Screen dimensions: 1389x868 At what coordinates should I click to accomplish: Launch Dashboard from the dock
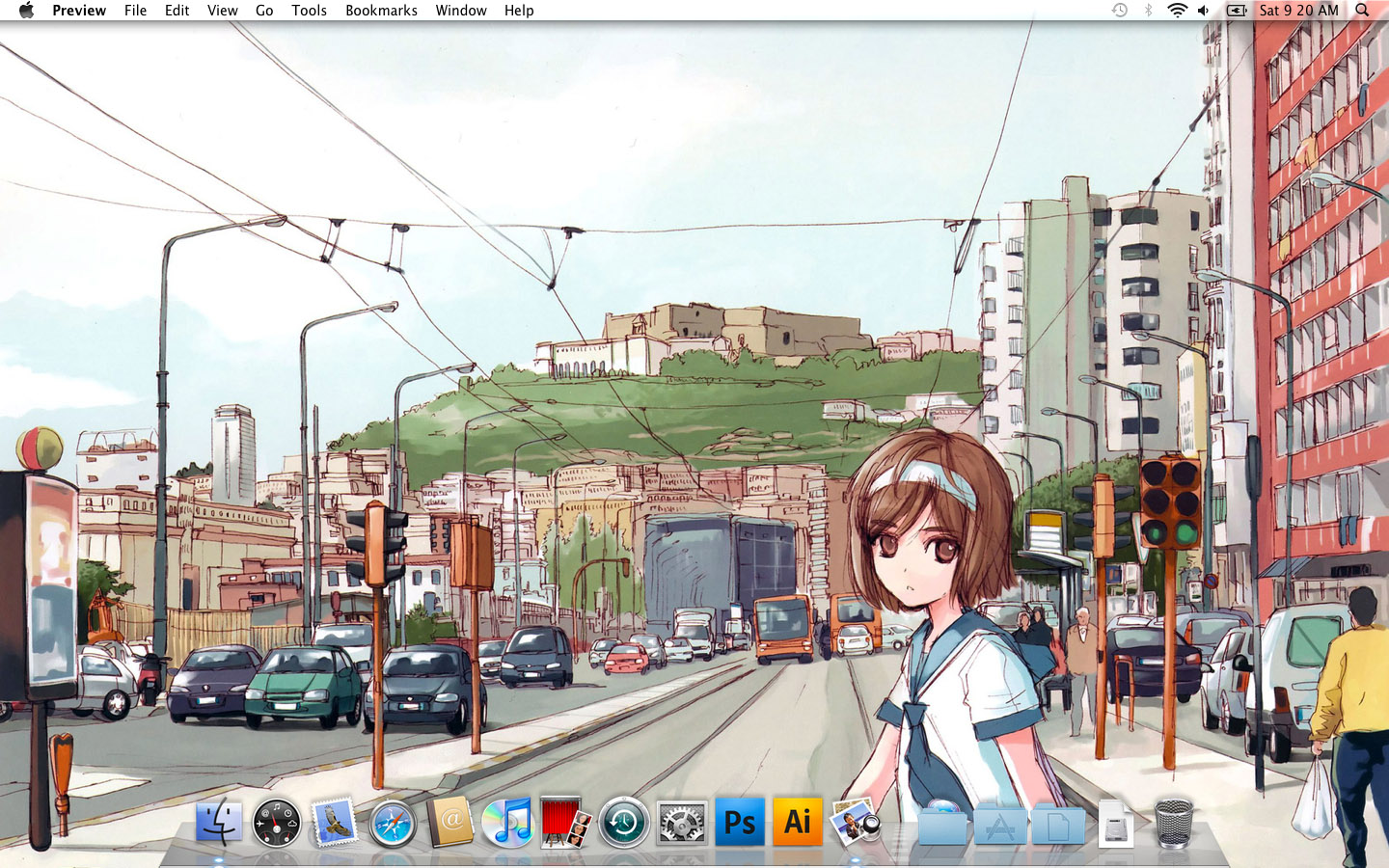(277, 824)
